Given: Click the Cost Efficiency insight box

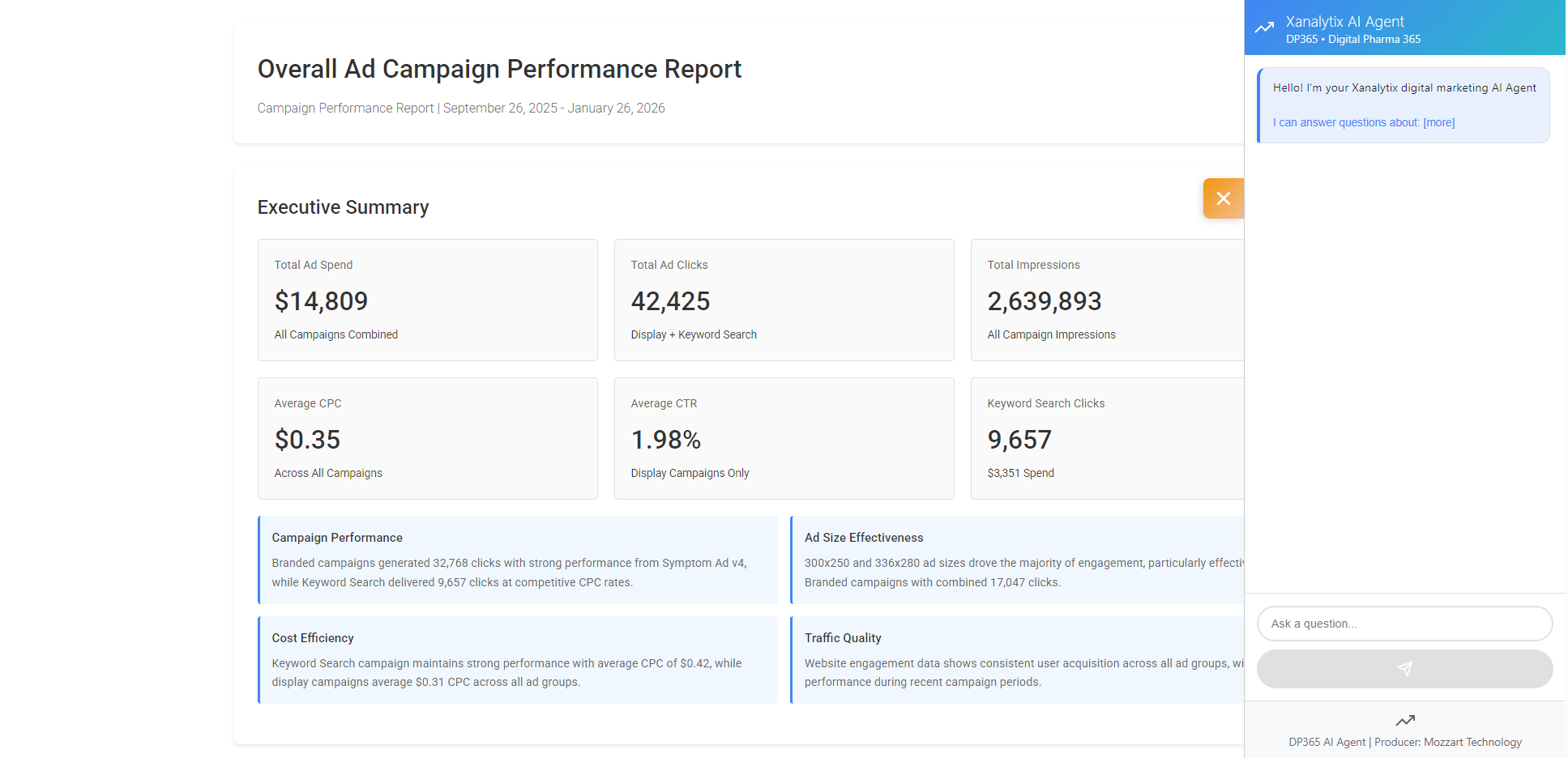Looking at the screenshot, I should [x=518, y=660].
